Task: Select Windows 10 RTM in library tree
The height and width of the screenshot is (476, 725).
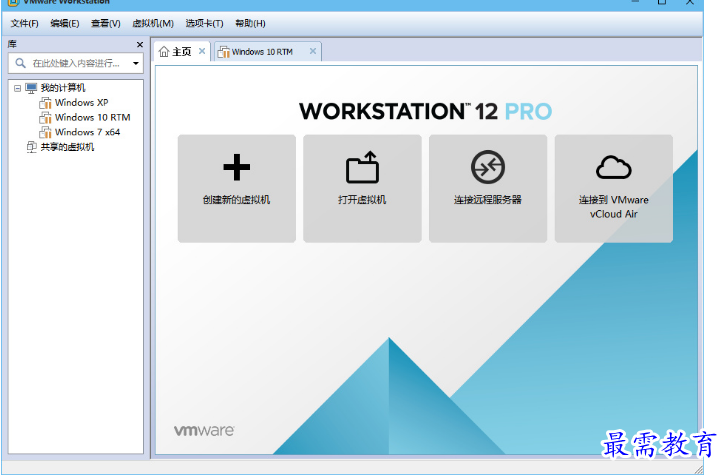Action: coord(92,117)
